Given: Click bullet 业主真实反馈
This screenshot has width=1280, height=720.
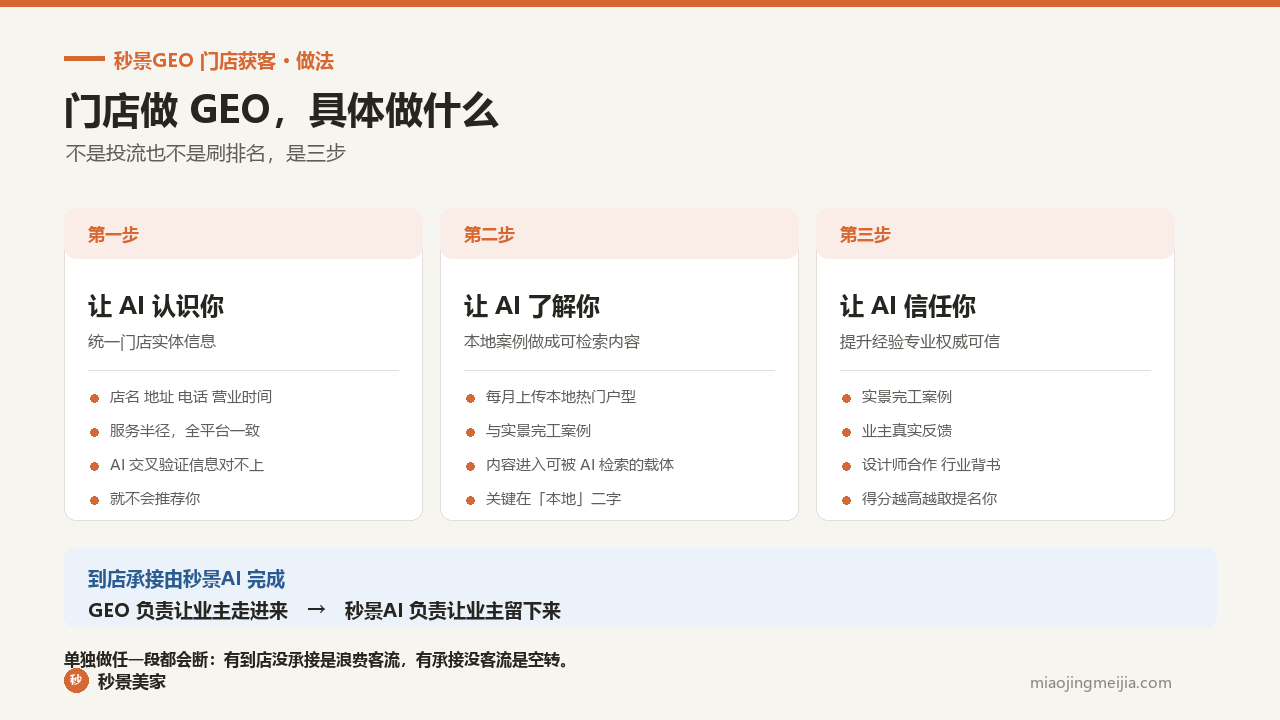Looking at the screenshot, I should tap(907, 431).
